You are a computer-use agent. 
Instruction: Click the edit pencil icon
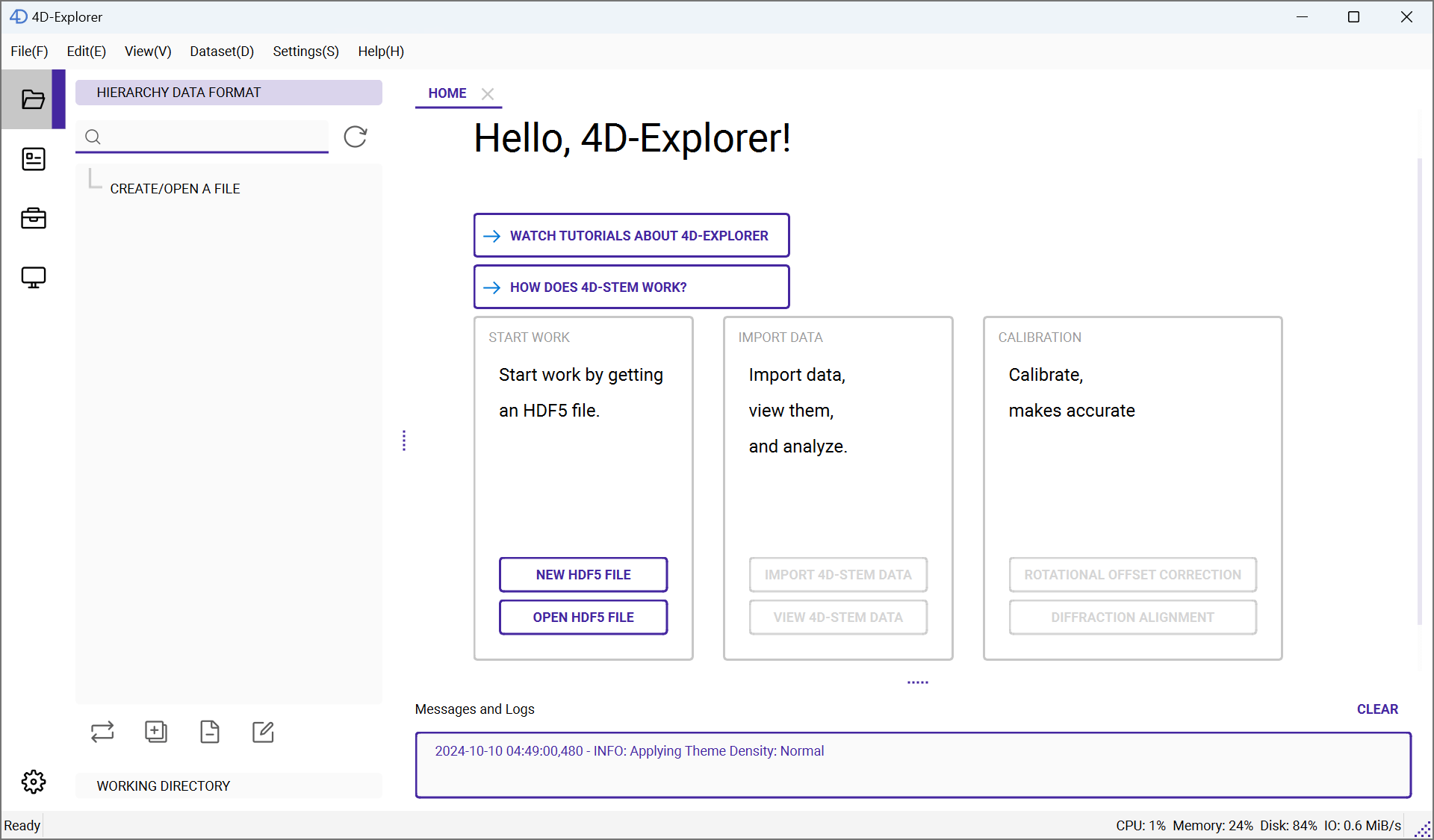click(x=263, y=732)
